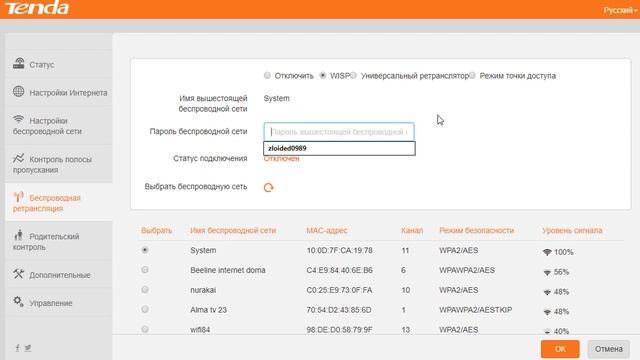Click signal icon for Alma tv 23
This screenshot has height=360, width=640.
click(547, 312)
